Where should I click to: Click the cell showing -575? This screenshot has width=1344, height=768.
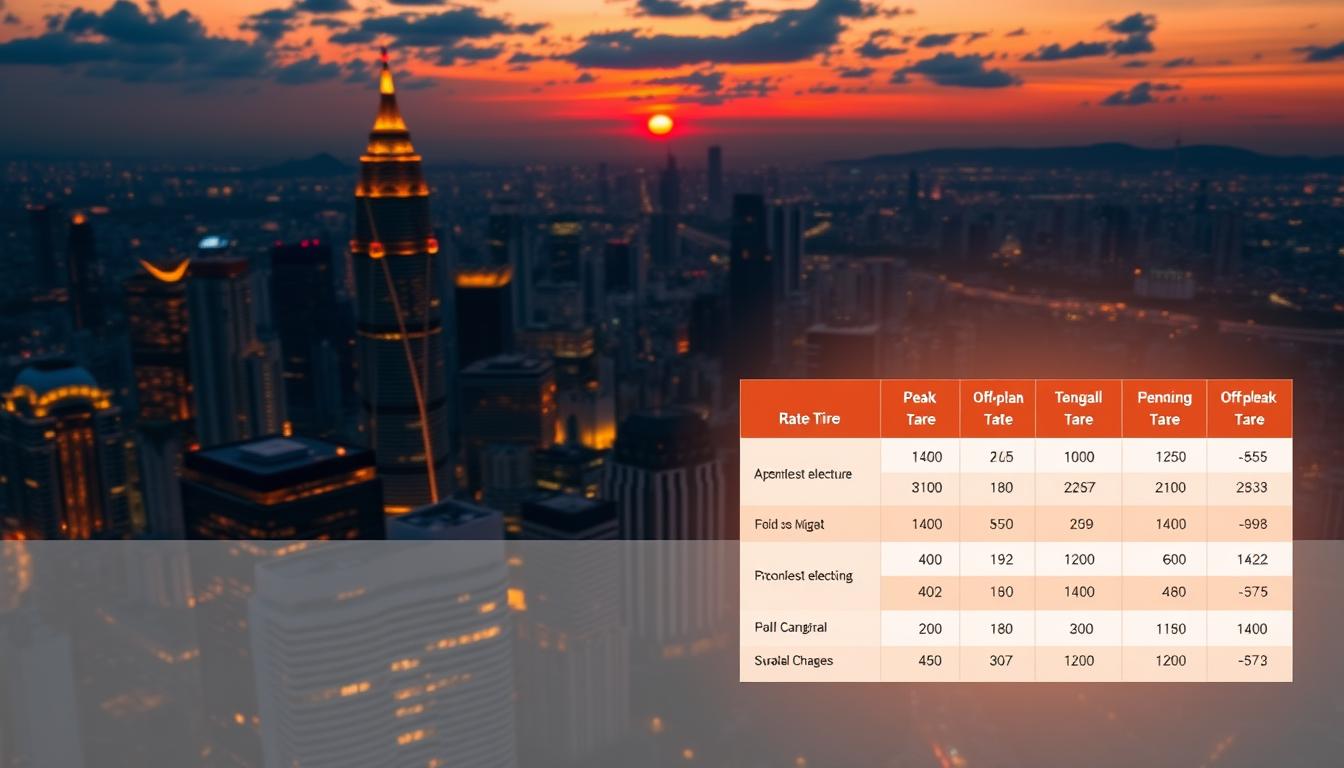[1251, 592]
